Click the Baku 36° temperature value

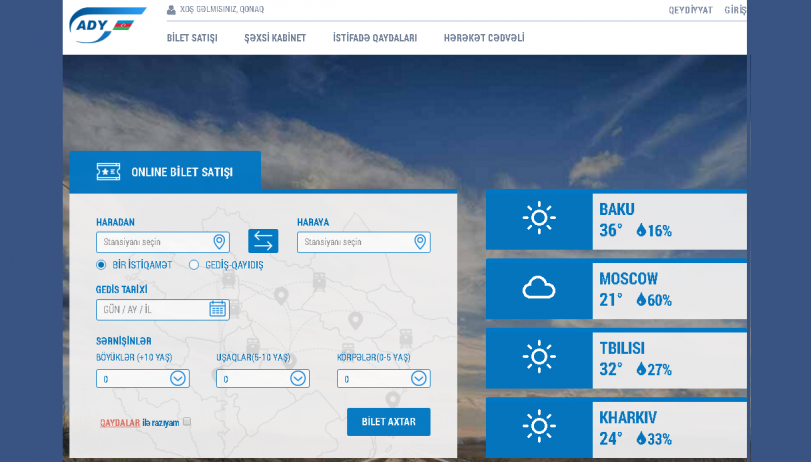pyautogui.click(x=611, y=230)
